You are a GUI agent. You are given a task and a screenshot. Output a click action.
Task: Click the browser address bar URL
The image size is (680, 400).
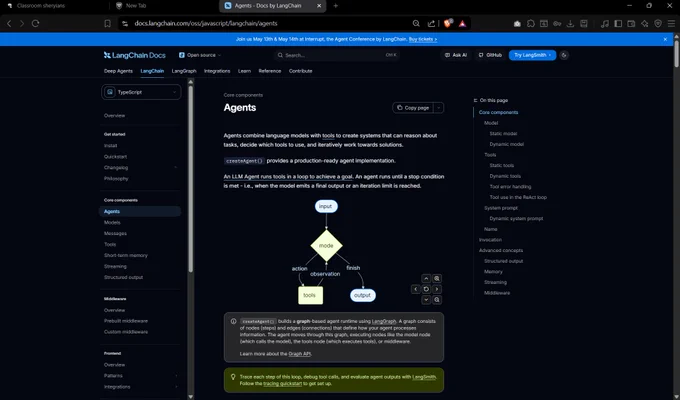pos(206,23)
